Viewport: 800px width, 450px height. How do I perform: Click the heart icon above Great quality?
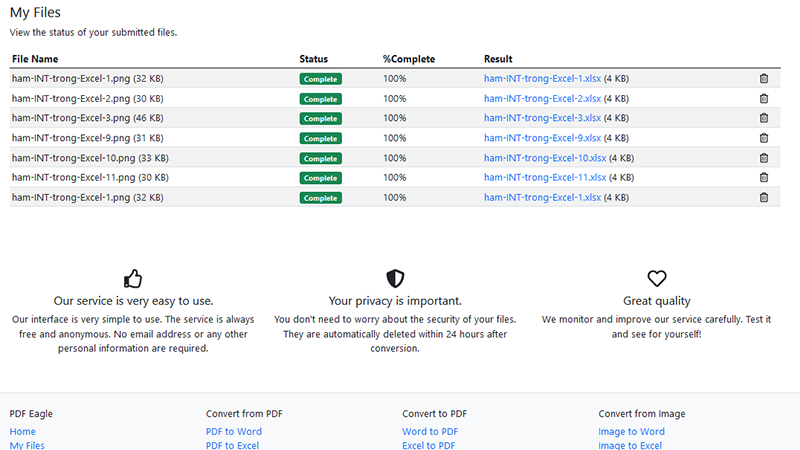click(656, 278)
